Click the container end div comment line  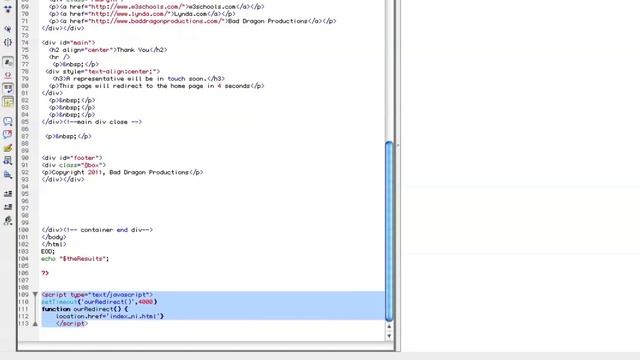tap(97, 230)
